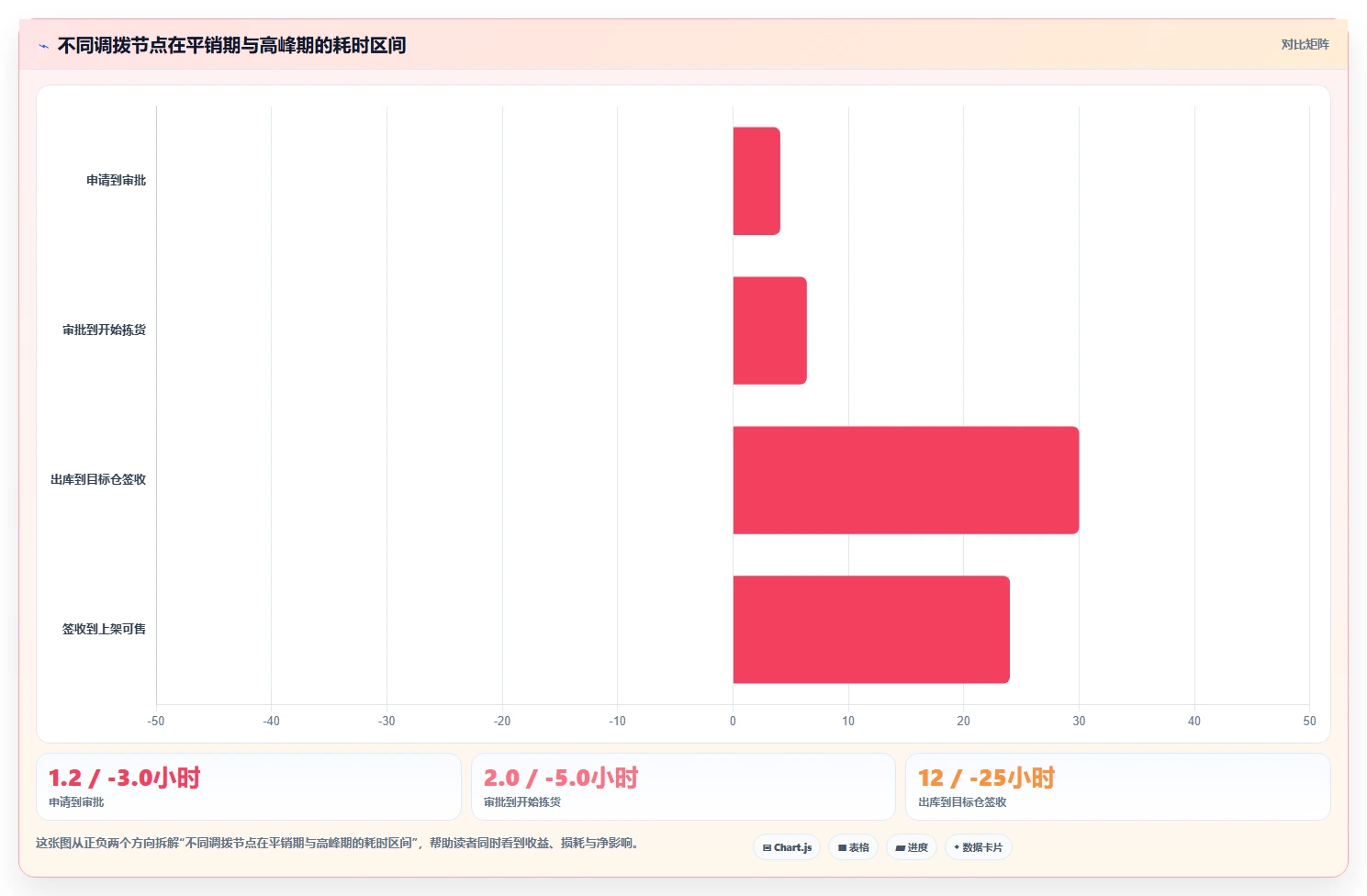Click the 对比矩阵 label in the header
Viewport: 1367px width, 896px height.
click(x=1305, y=44)
